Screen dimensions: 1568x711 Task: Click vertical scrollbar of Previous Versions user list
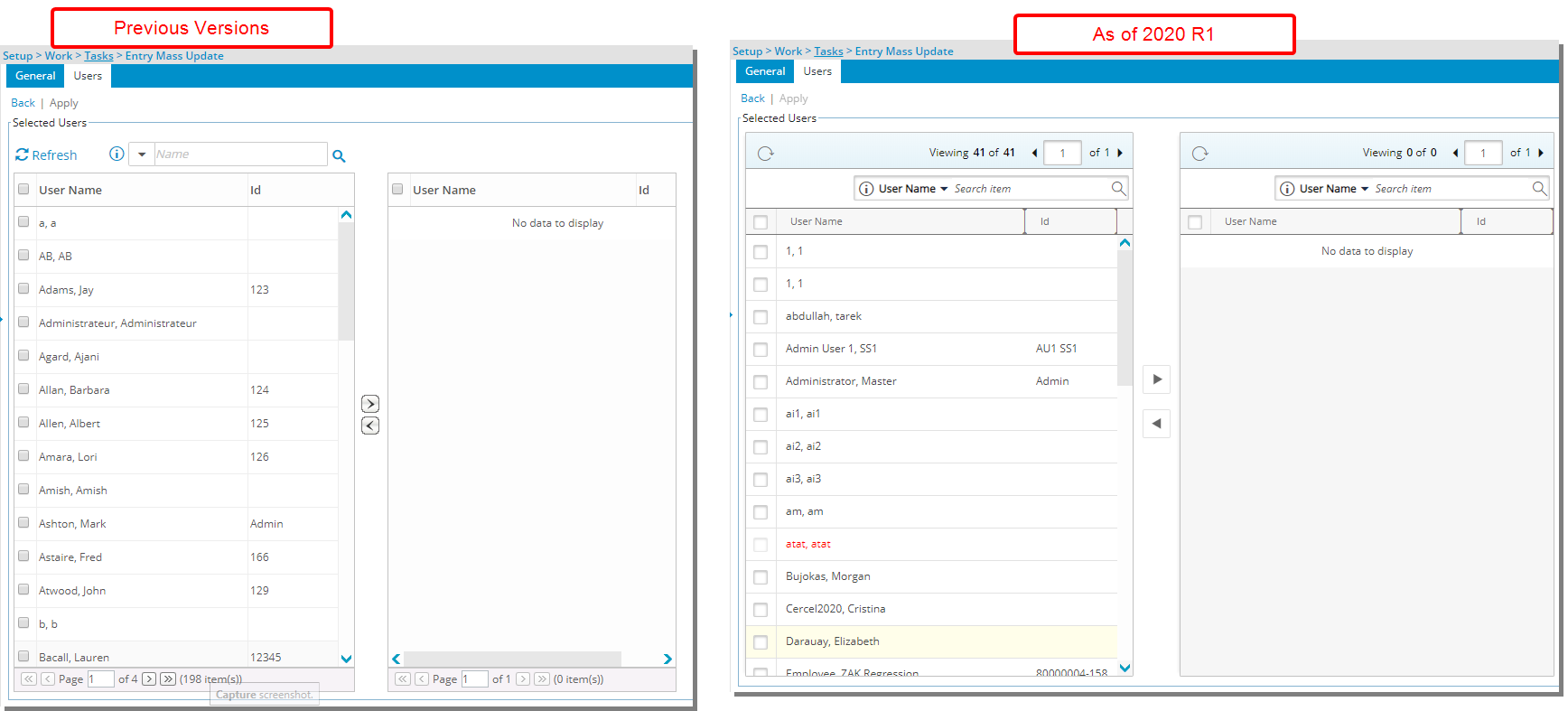pyautogui.click(x=346, y=281)
